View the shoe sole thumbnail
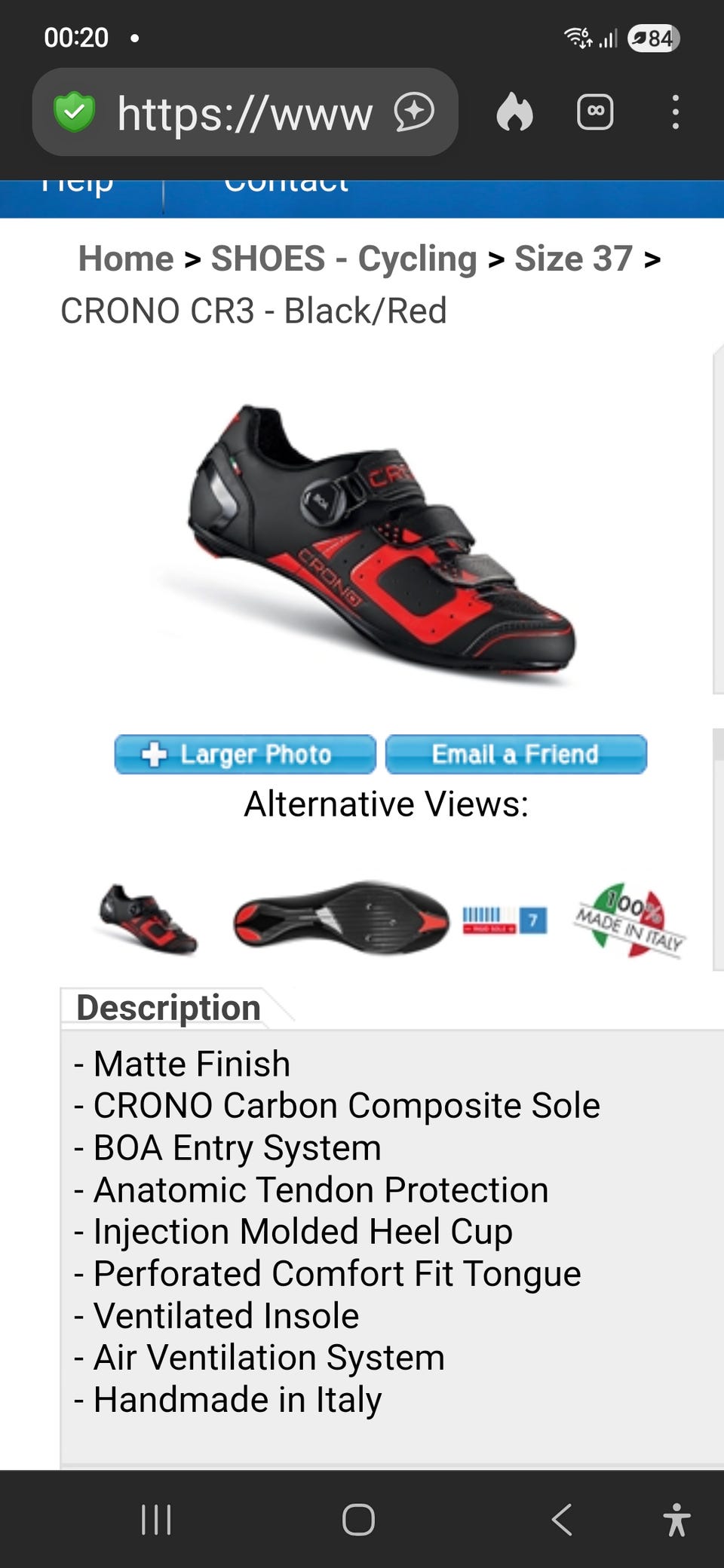 (x=341, y=917)
